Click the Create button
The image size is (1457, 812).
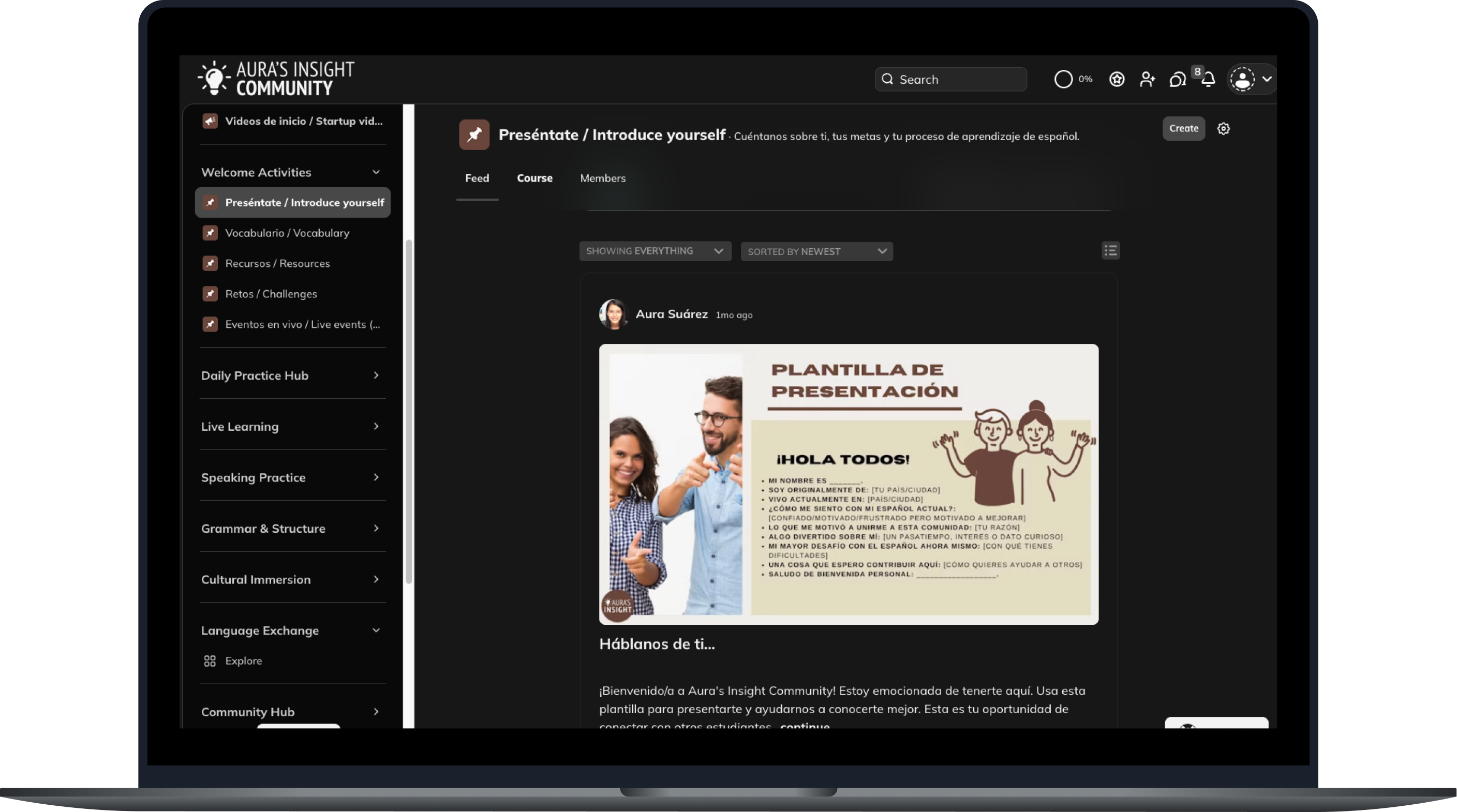click(x=1184, y=128)
